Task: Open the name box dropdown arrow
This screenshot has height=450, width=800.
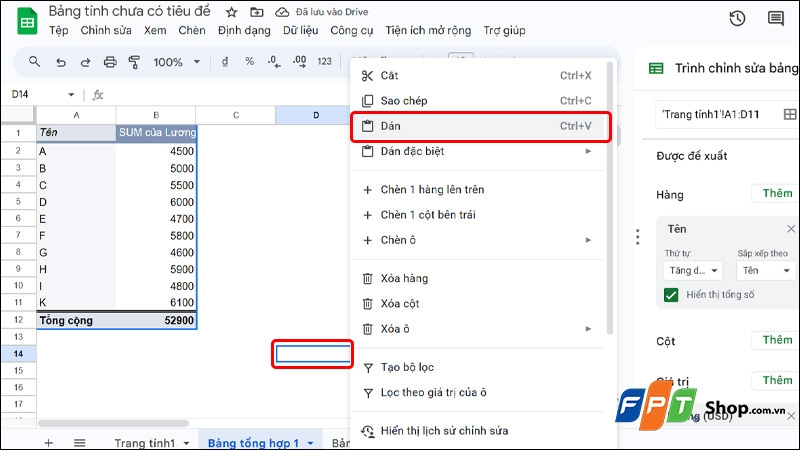Action: (x=71, y=94)
